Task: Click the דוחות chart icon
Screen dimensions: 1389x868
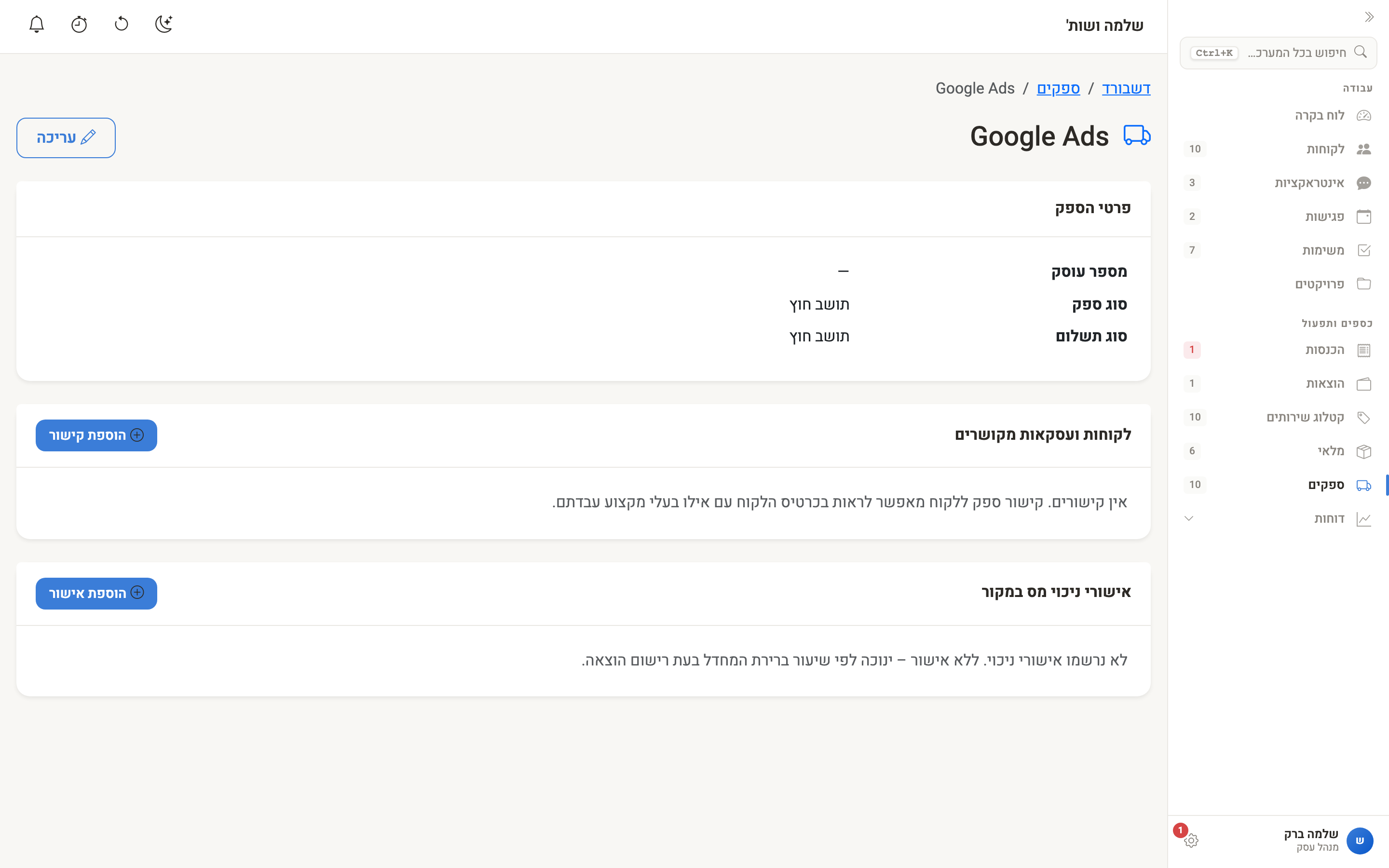Action: tap(1364, 519)
